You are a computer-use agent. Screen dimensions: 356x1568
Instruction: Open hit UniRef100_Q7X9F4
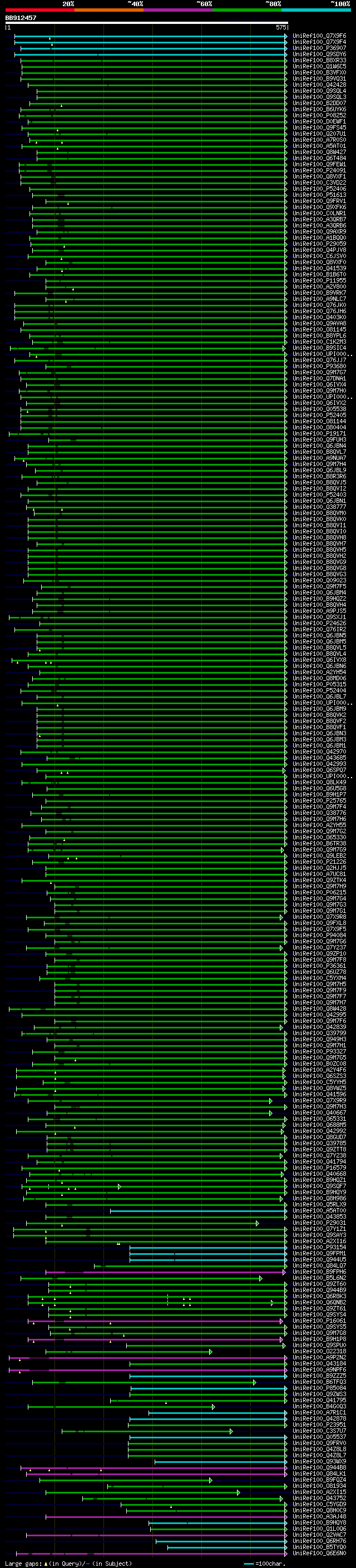319,42
